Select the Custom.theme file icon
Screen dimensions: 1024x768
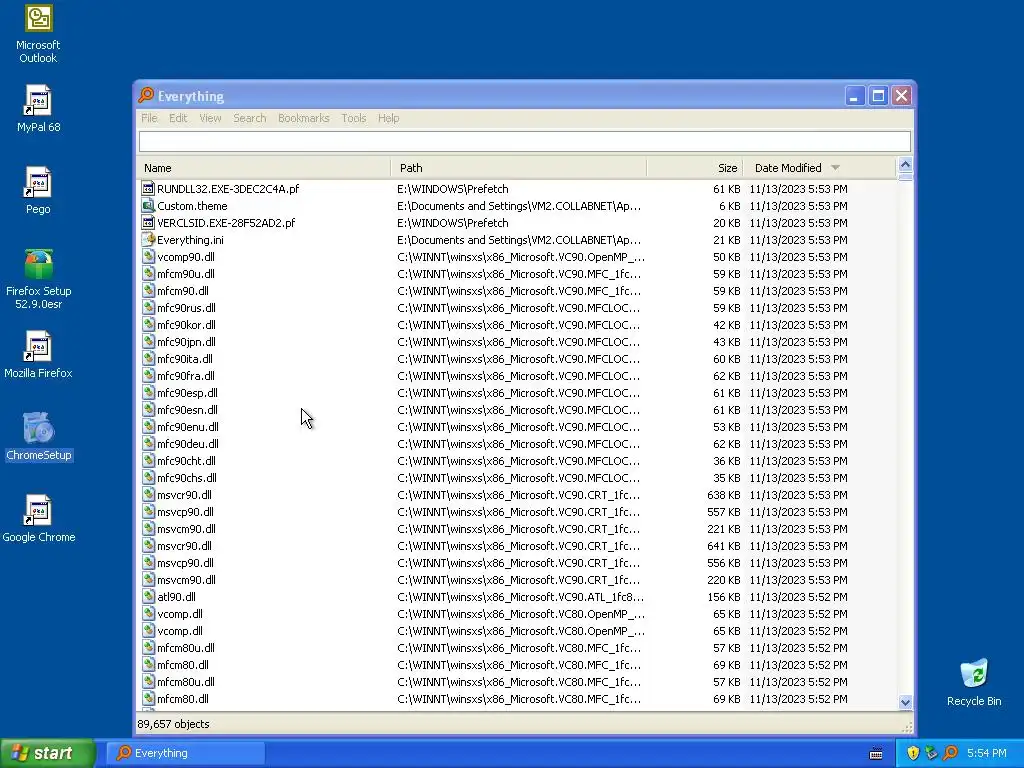click(148, 206)
